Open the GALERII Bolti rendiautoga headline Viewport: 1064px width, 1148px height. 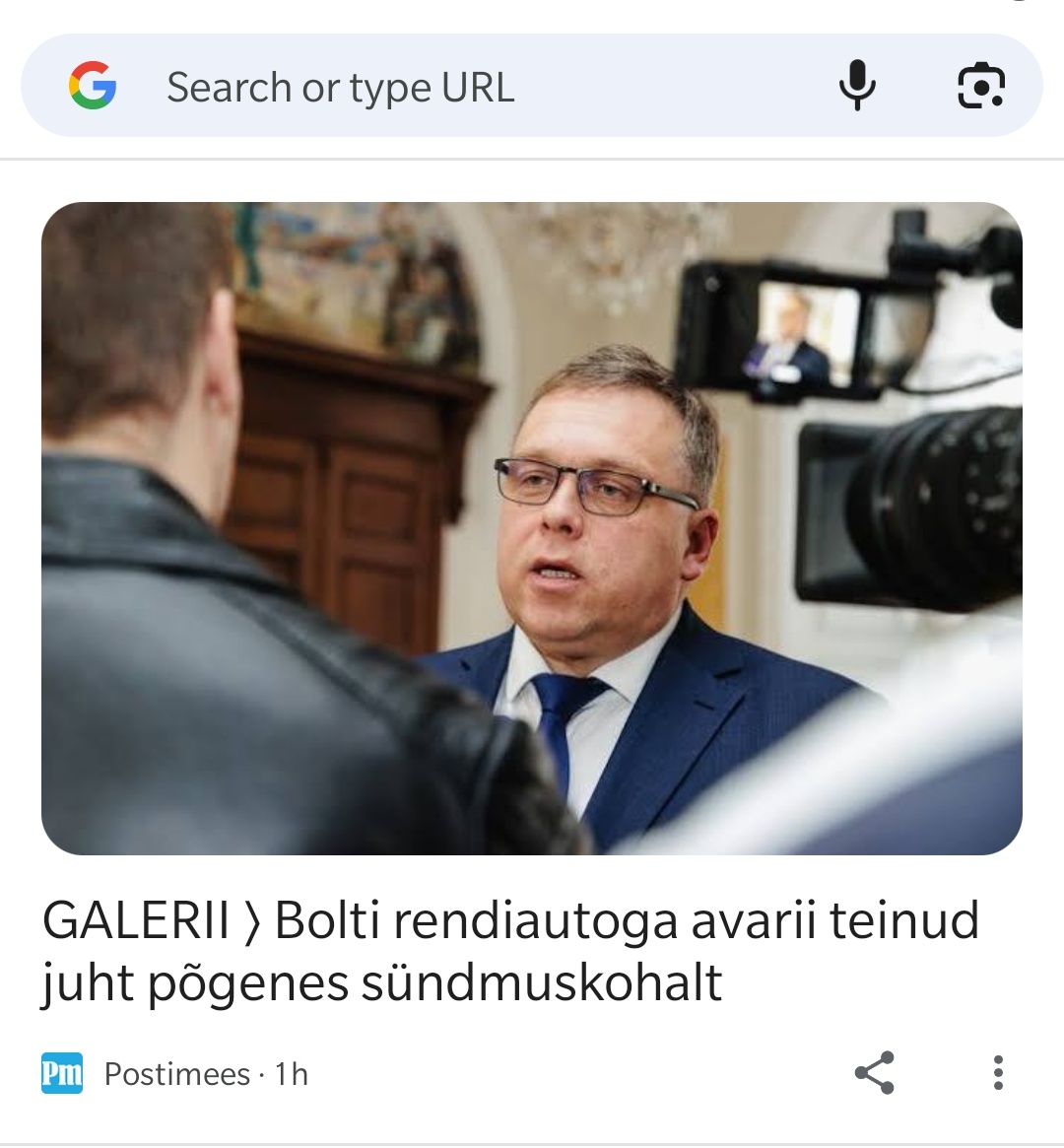click(510, 951)
